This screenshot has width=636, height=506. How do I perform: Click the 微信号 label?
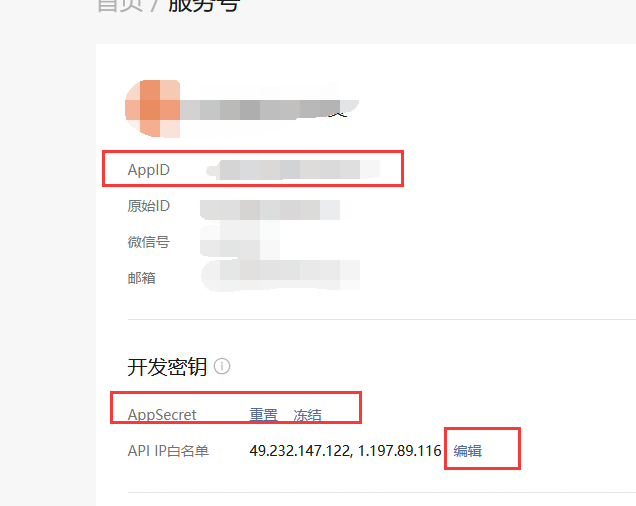[149, 242]
